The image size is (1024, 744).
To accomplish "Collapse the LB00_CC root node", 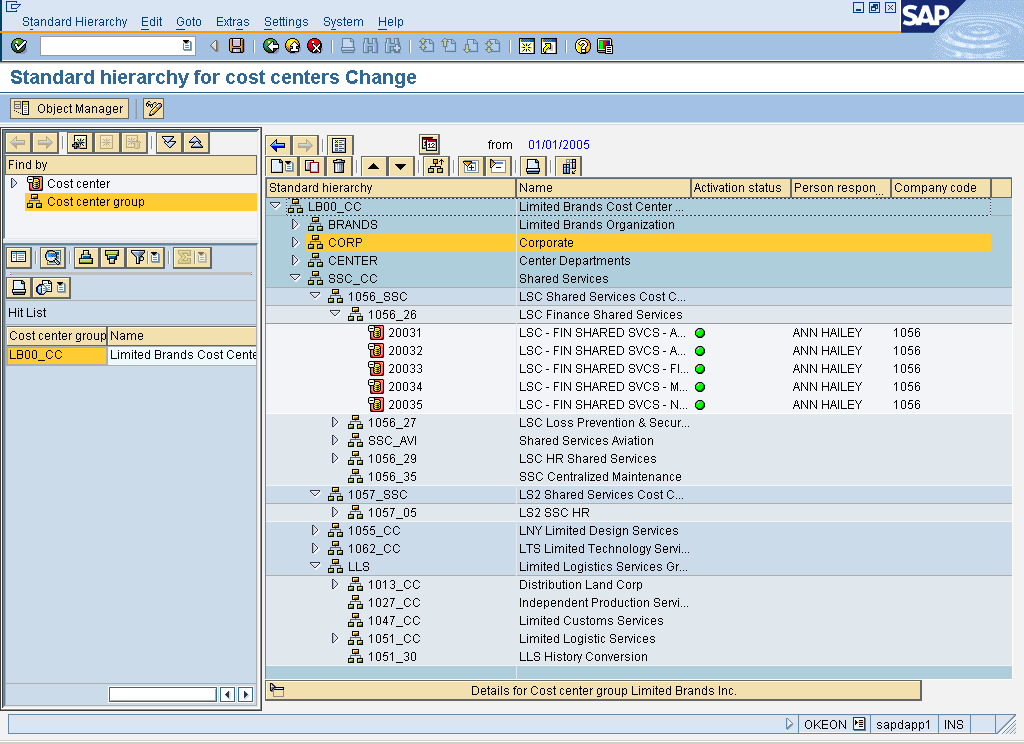I will [276, 206].
